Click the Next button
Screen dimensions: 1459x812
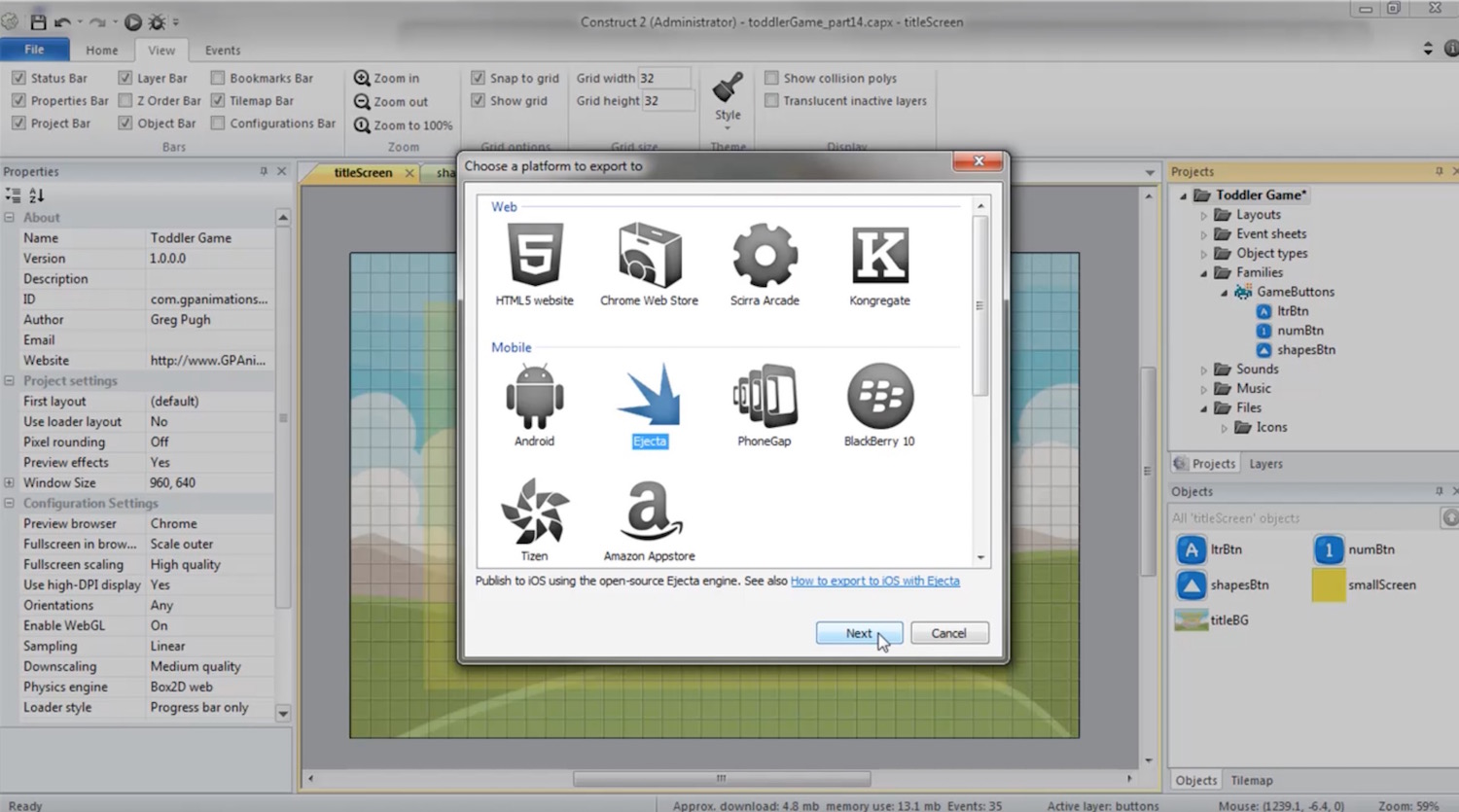tap(859, 633)
